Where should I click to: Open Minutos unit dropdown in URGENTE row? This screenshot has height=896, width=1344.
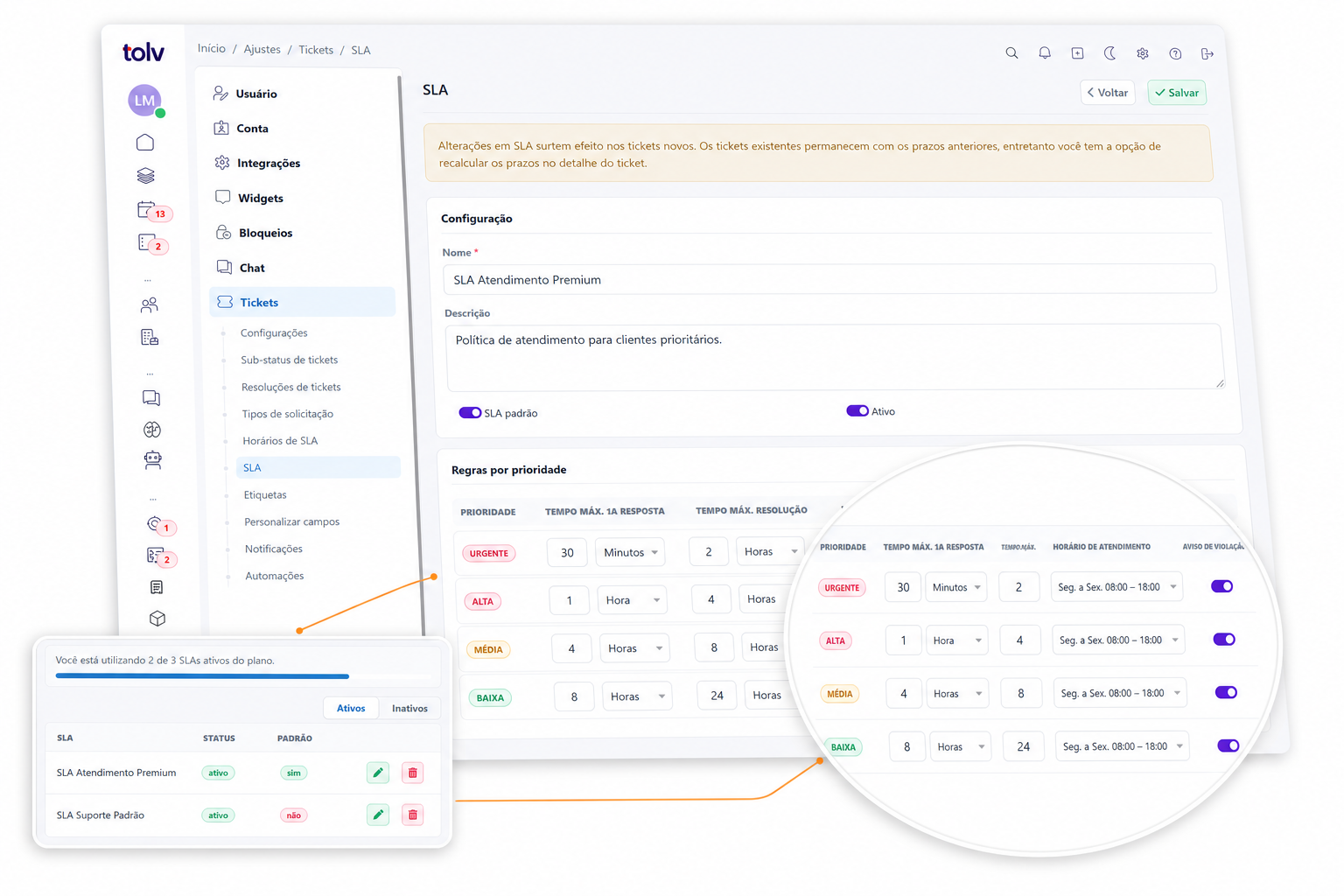tap(630, 553)
